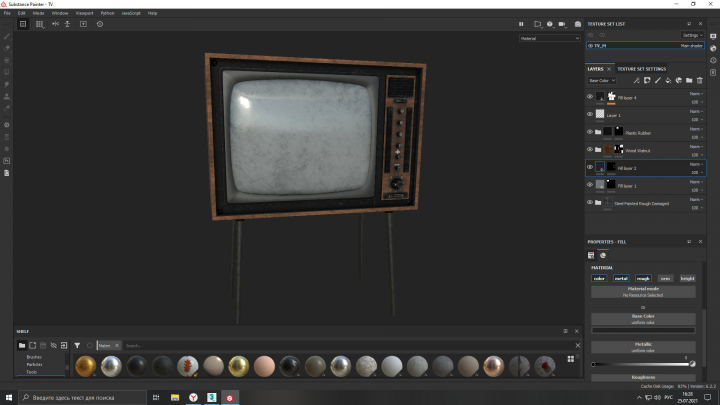Hide the Steel Painted Rough Damaged folder
720x405 pixels.
click(590, 202)
